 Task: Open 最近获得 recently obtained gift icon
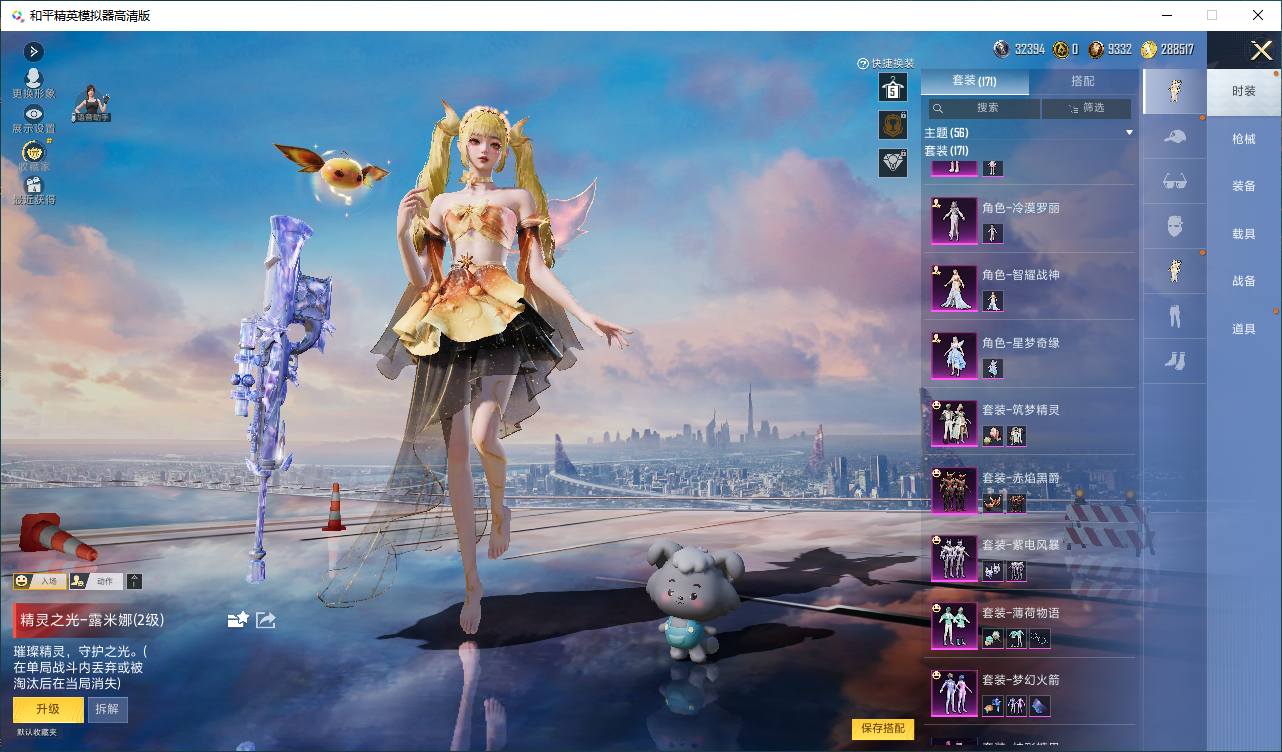34,190
